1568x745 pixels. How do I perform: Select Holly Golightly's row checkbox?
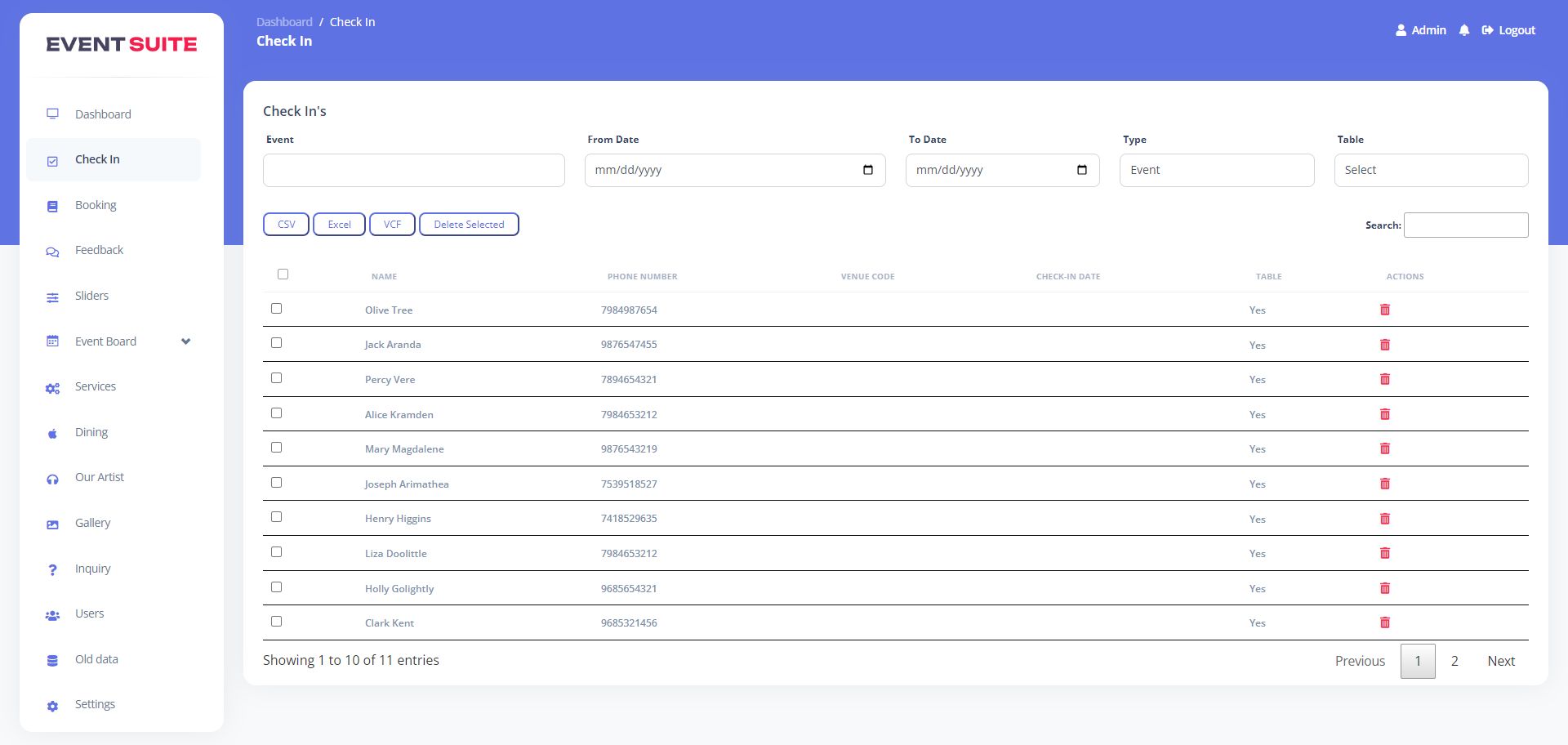(x=276, y=587)
